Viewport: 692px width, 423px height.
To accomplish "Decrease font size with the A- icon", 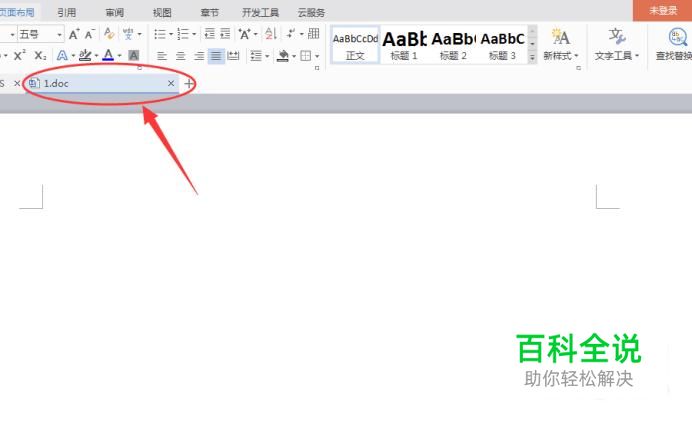I will pyautogui.click(x=90, y=34).
